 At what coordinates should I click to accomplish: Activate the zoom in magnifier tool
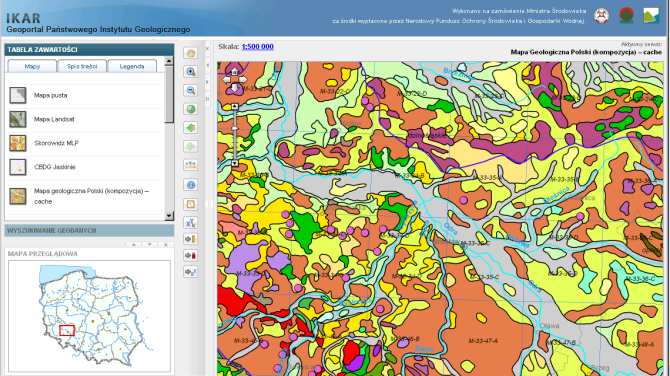pyautogui.click(x=191, y=71)
